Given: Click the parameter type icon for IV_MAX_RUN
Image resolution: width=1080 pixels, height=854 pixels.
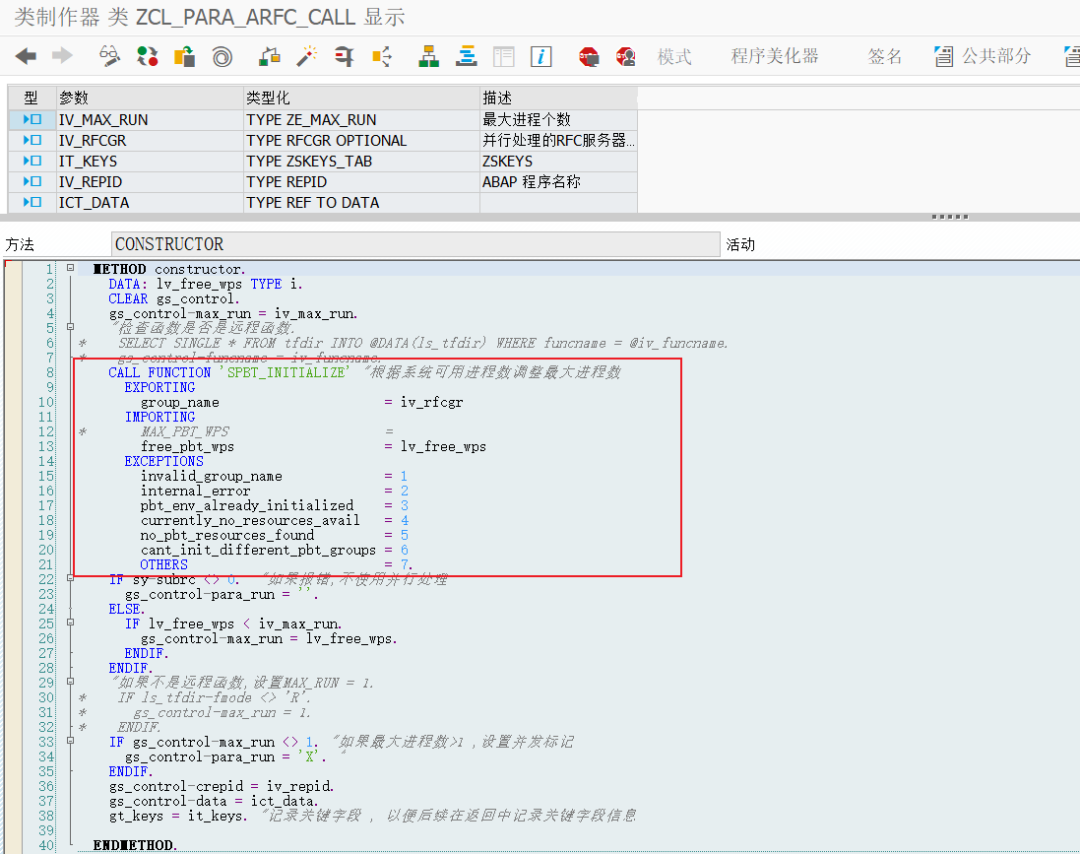Looking at the screenshot, I should coord(32,119).
